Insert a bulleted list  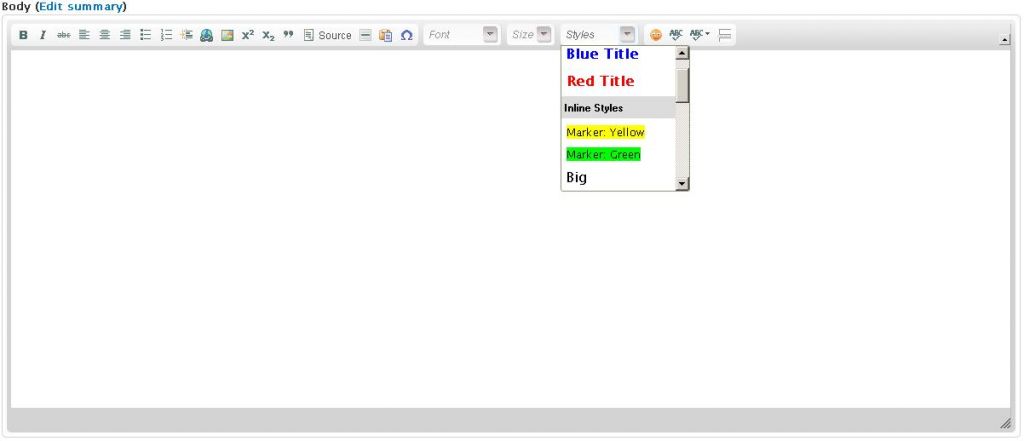pos(145,35)
